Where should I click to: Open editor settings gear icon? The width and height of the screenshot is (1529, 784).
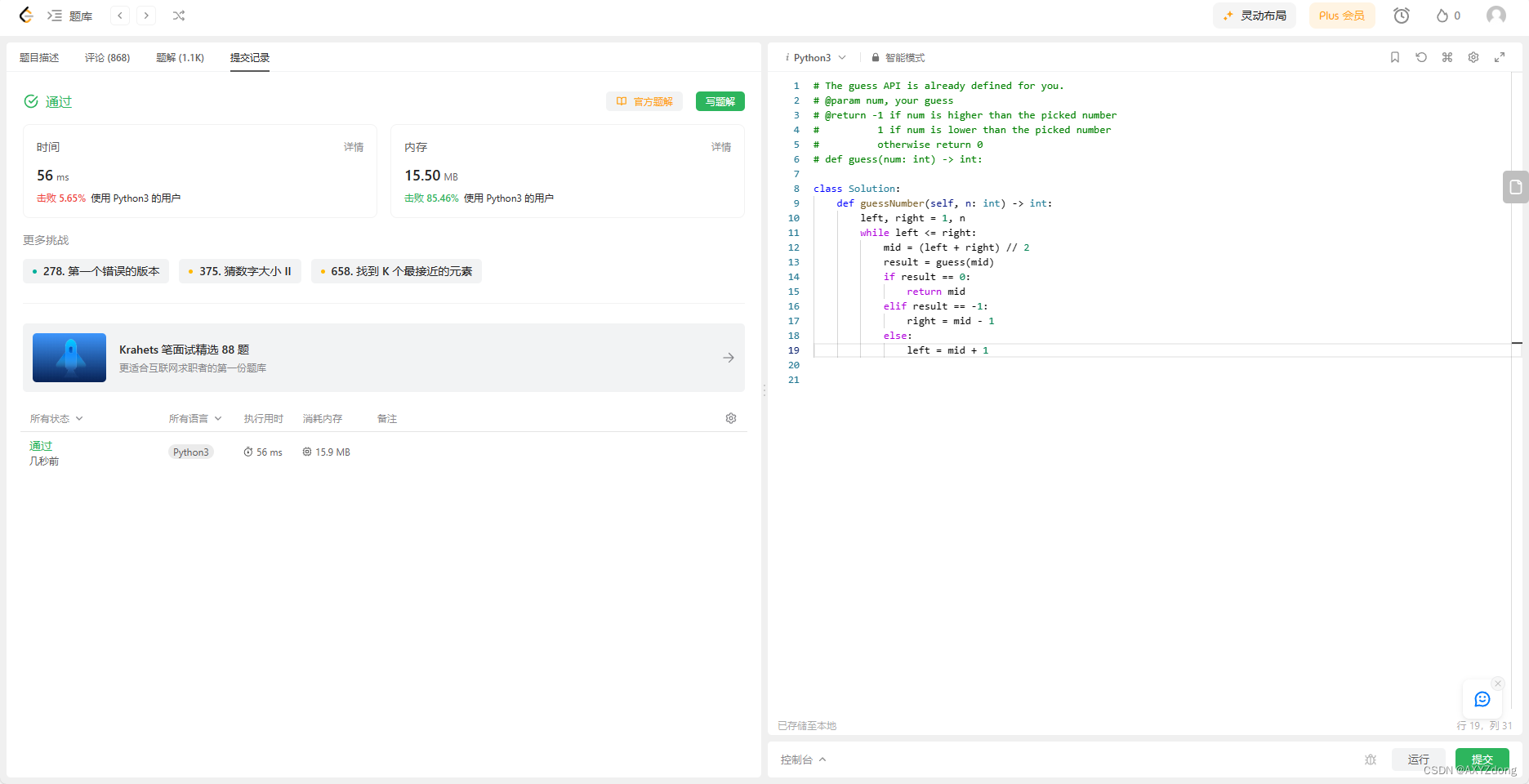point(1473,57)
